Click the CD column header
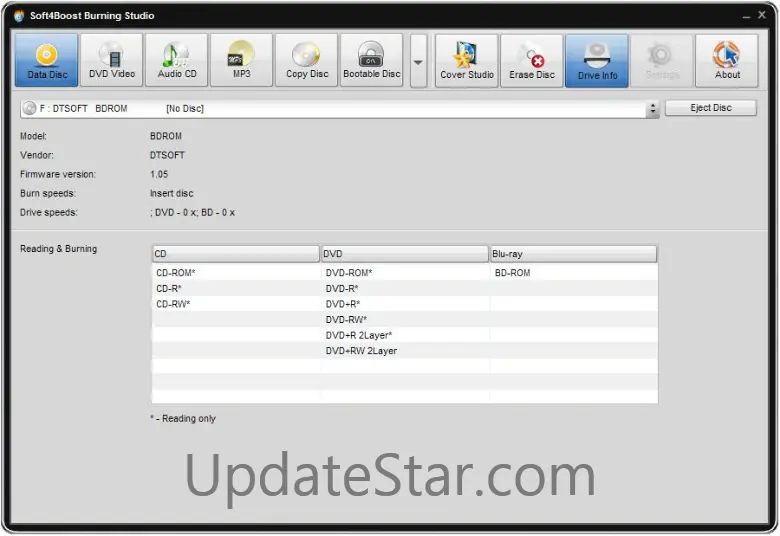This screenshot has height=536, width=780. [235, 254]
